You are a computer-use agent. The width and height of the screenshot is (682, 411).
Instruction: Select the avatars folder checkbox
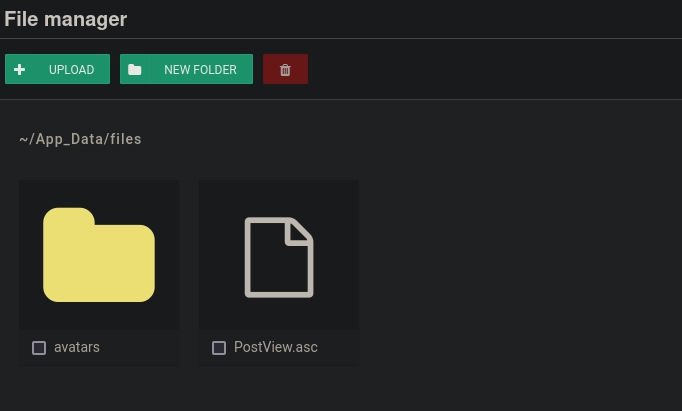point(39,348)
